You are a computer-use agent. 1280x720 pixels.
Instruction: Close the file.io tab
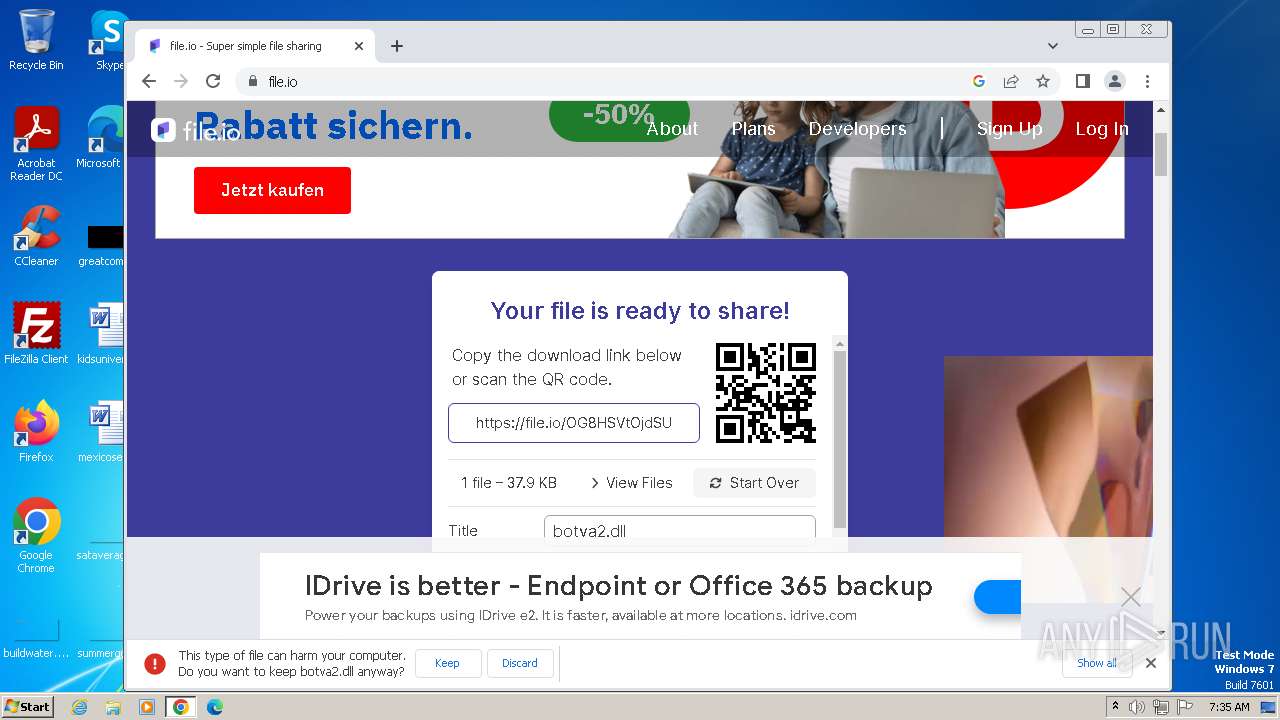tap(359, 46)
